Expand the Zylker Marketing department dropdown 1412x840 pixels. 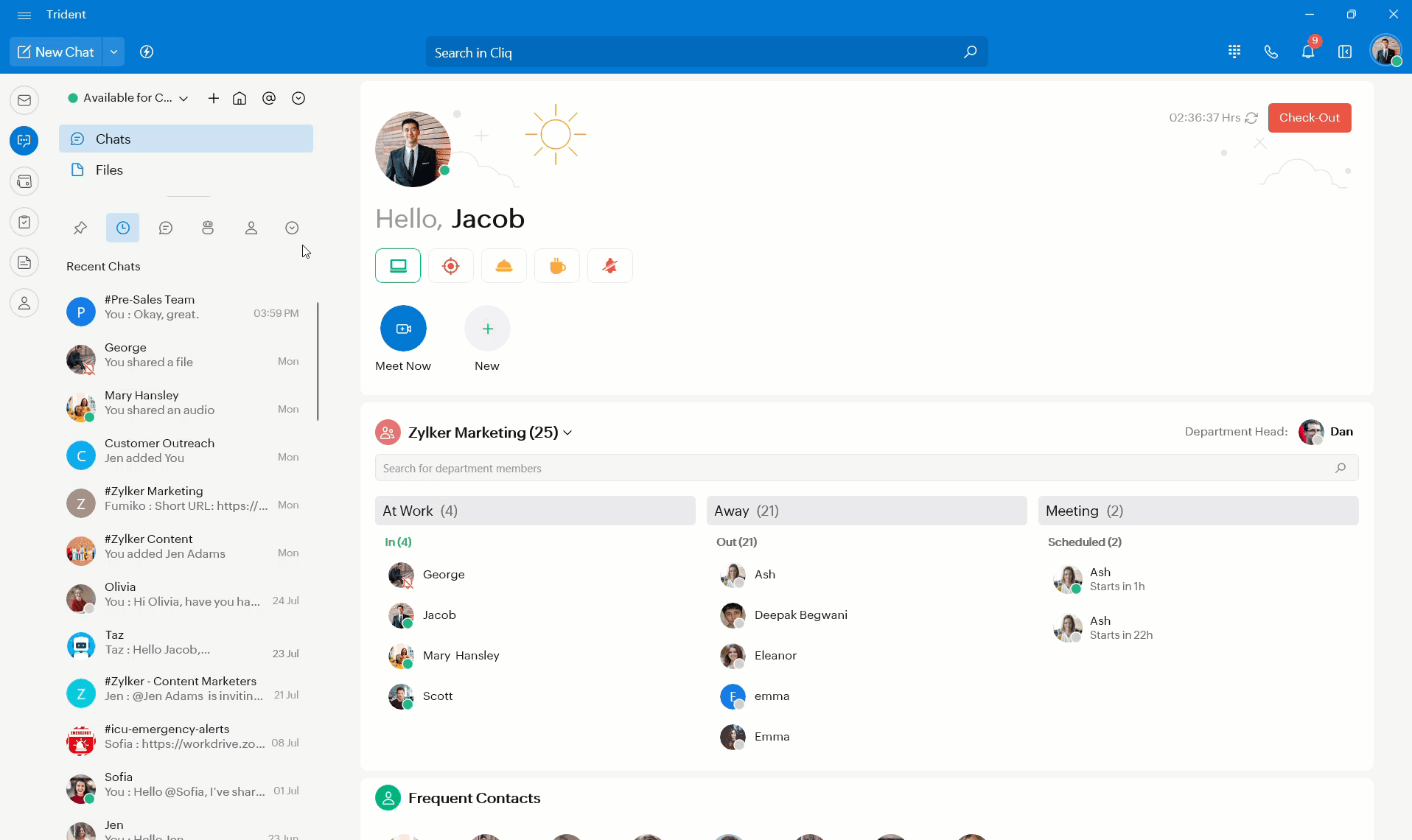click(567, 433)
